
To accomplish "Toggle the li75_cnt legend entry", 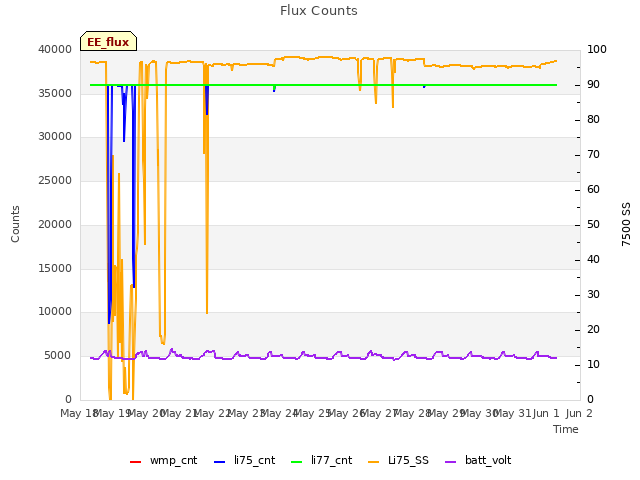I will pyautogui.click(x=244, y=460).
